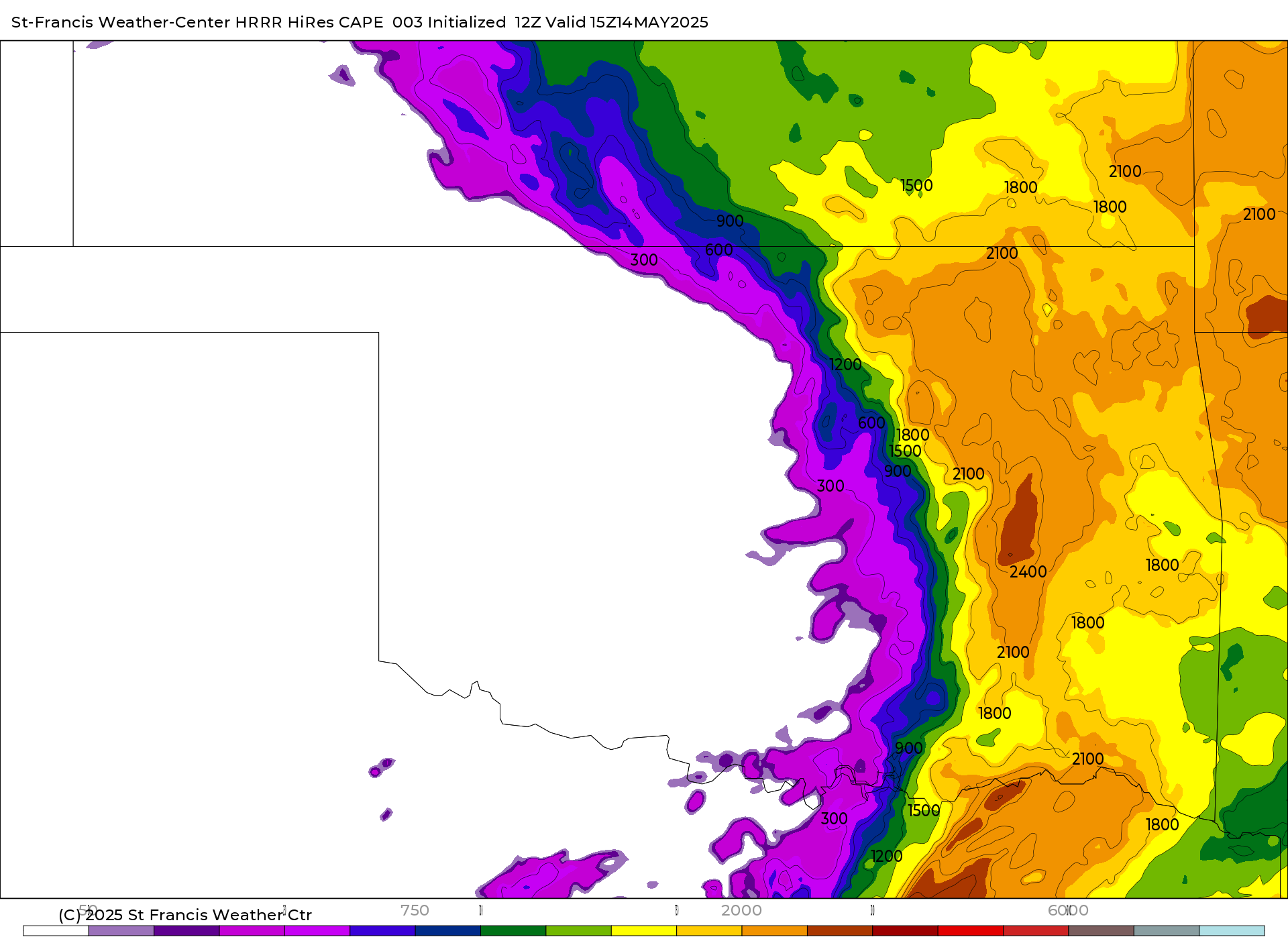
Task: Select the dark purple legend swatch
Action: (186, 930)
